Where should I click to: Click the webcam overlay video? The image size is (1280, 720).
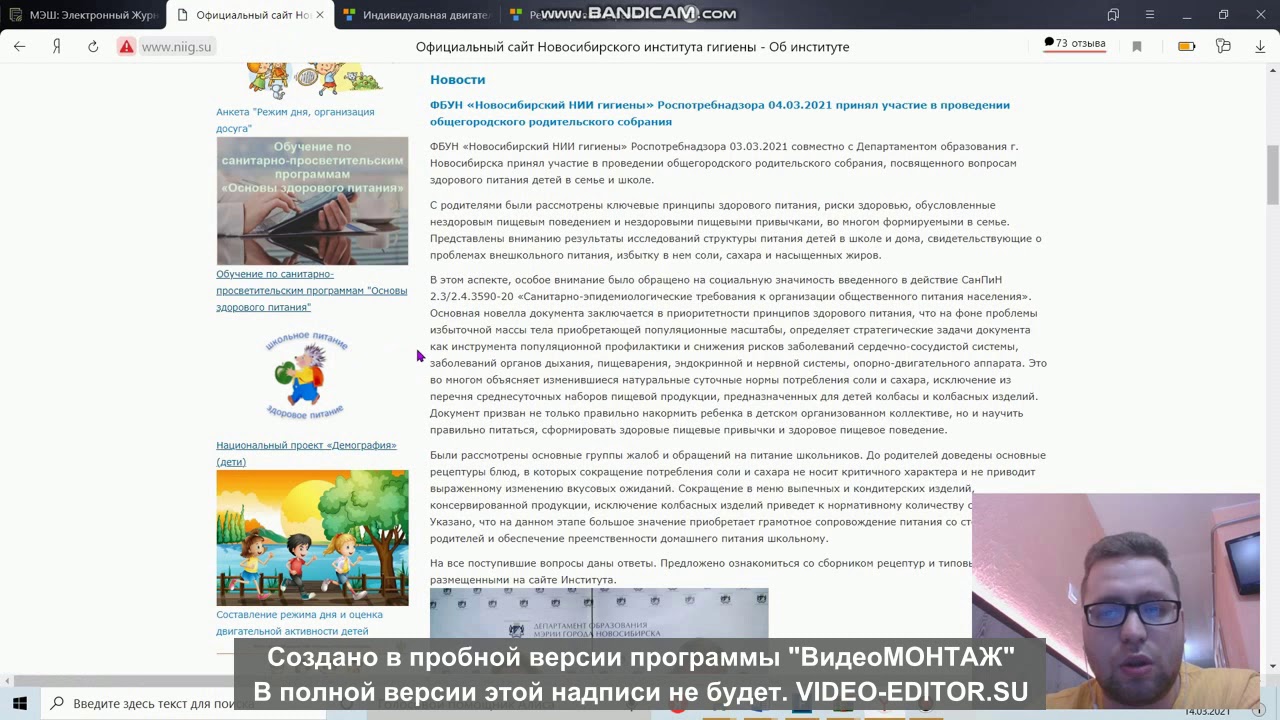[1115, 600]
